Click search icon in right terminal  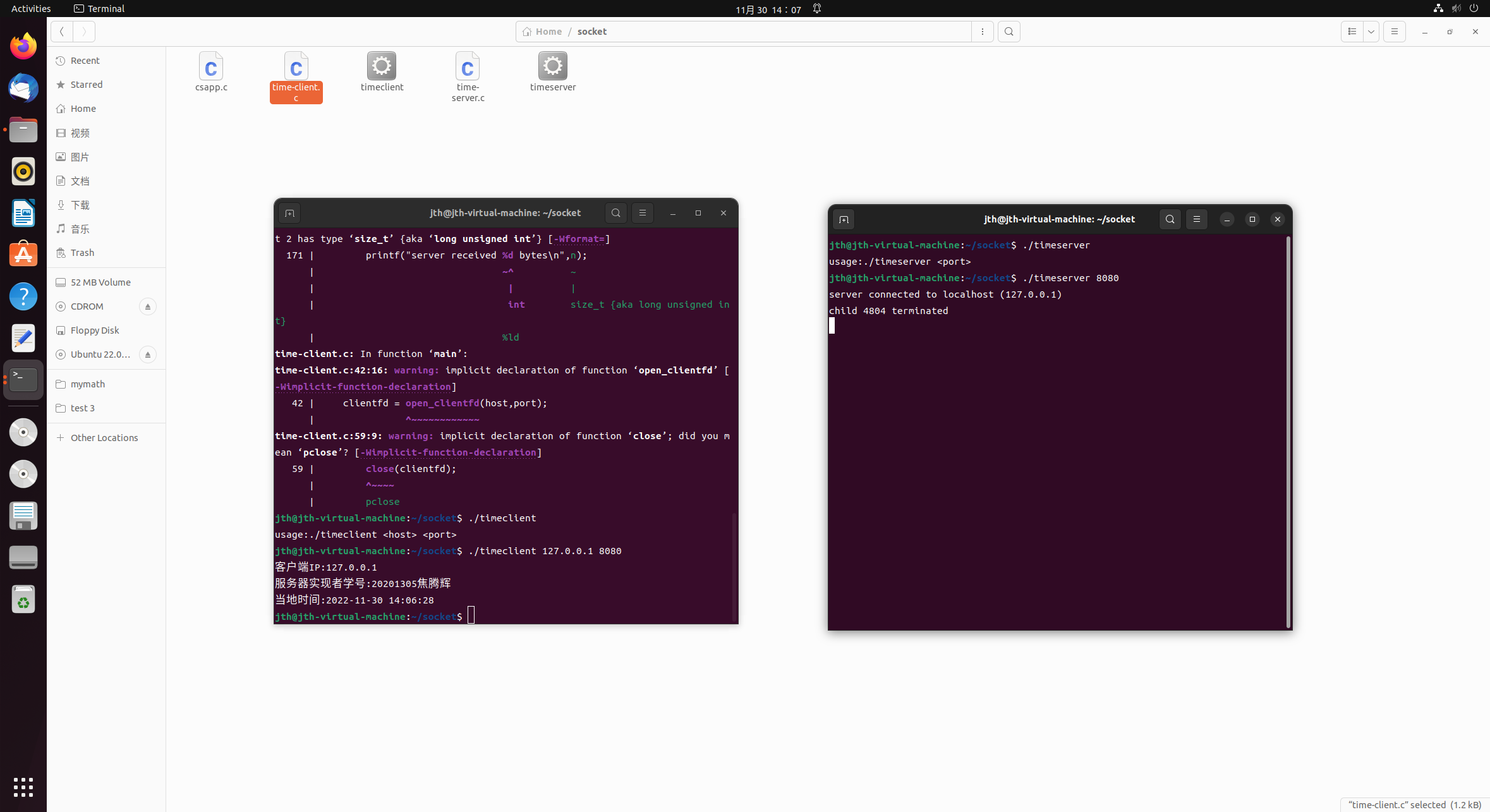[1170, 219]
